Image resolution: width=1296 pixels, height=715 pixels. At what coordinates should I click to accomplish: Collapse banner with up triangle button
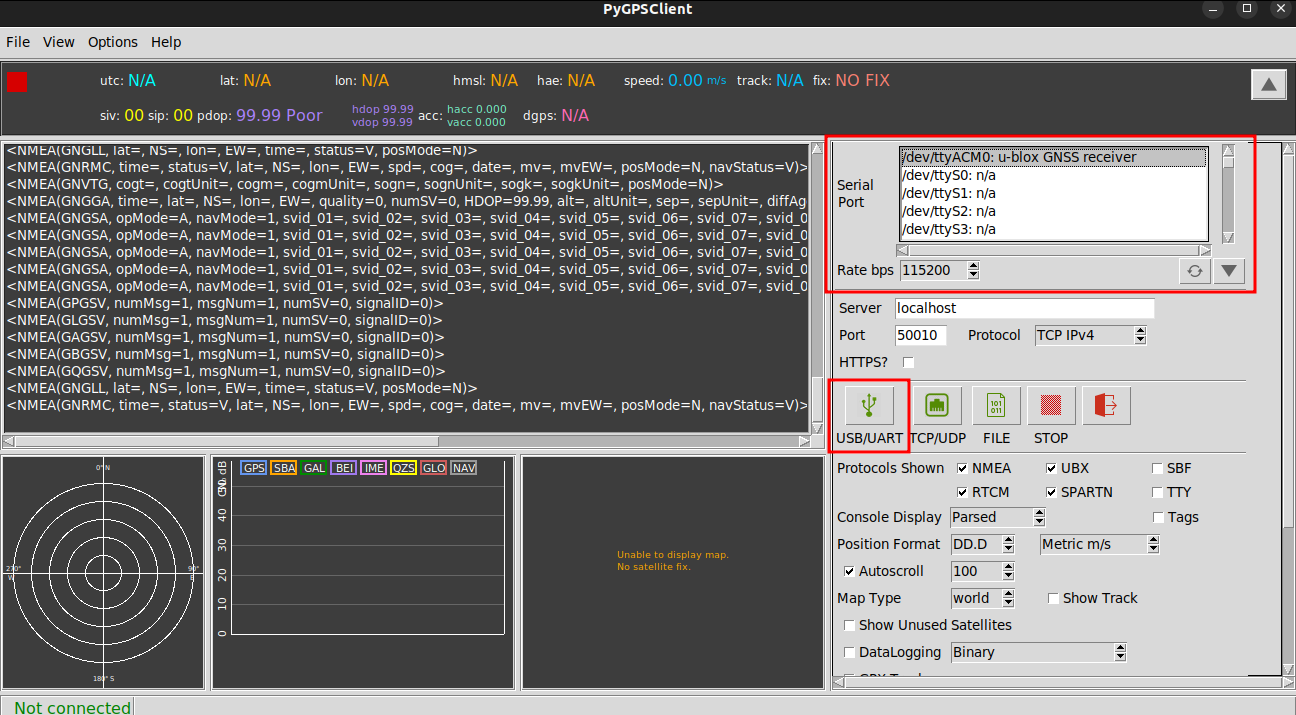click(1269, 85)
